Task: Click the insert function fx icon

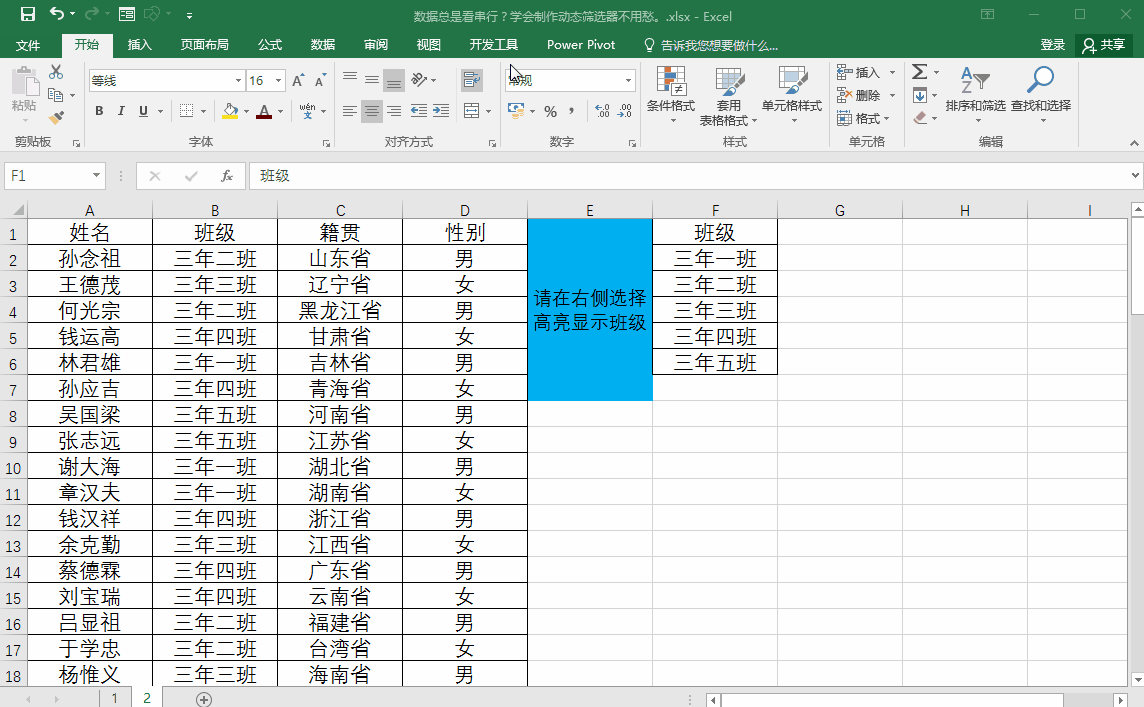Action: point(227,176)
